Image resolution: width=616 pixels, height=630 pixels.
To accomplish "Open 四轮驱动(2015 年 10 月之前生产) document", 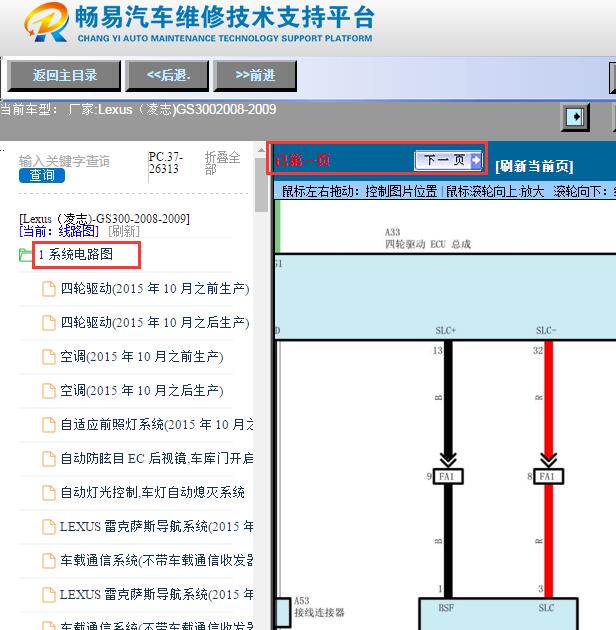I will [155, 288].
